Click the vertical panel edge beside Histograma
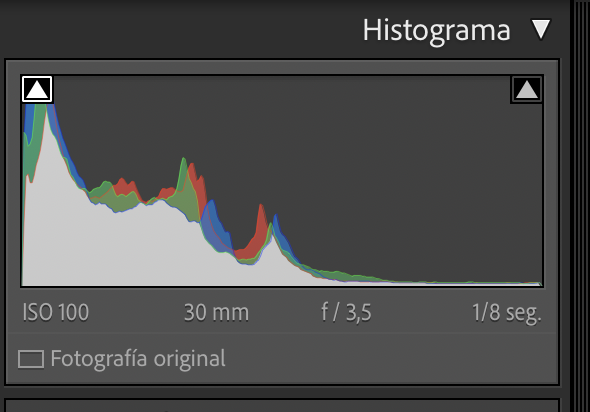This screenshot has width=590, height=412. [580, 206]
